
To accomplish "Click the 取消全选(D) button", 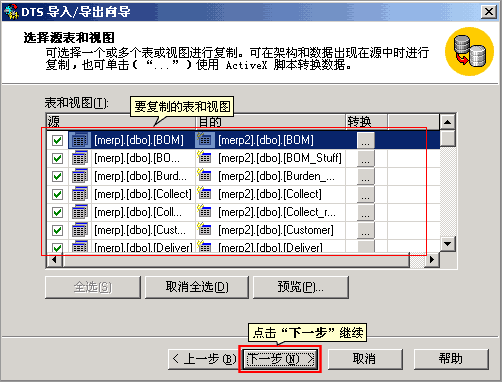I will (197, 287).
